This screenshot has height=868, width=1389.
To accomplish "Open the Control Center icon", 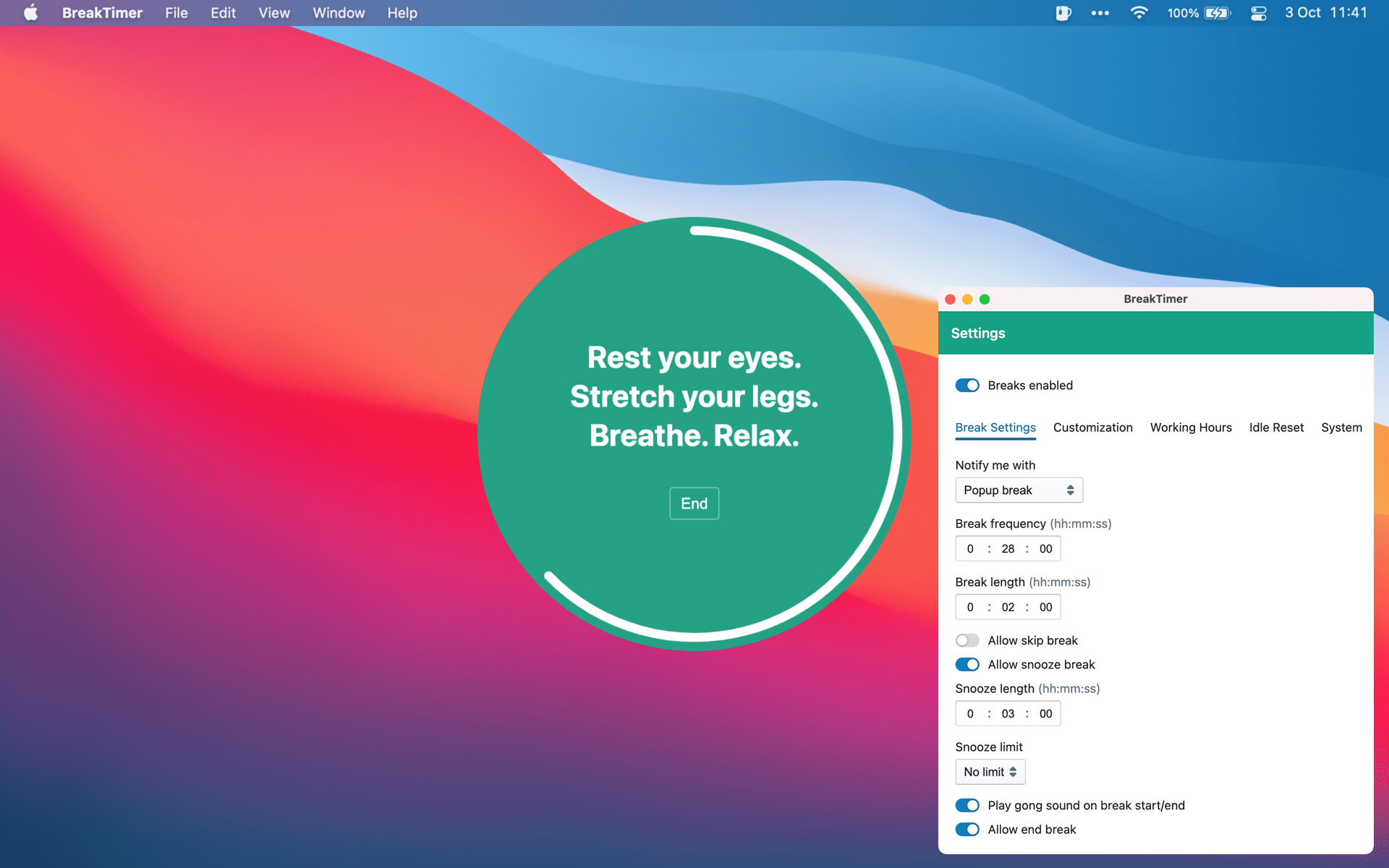I will tap(1258, 13).
